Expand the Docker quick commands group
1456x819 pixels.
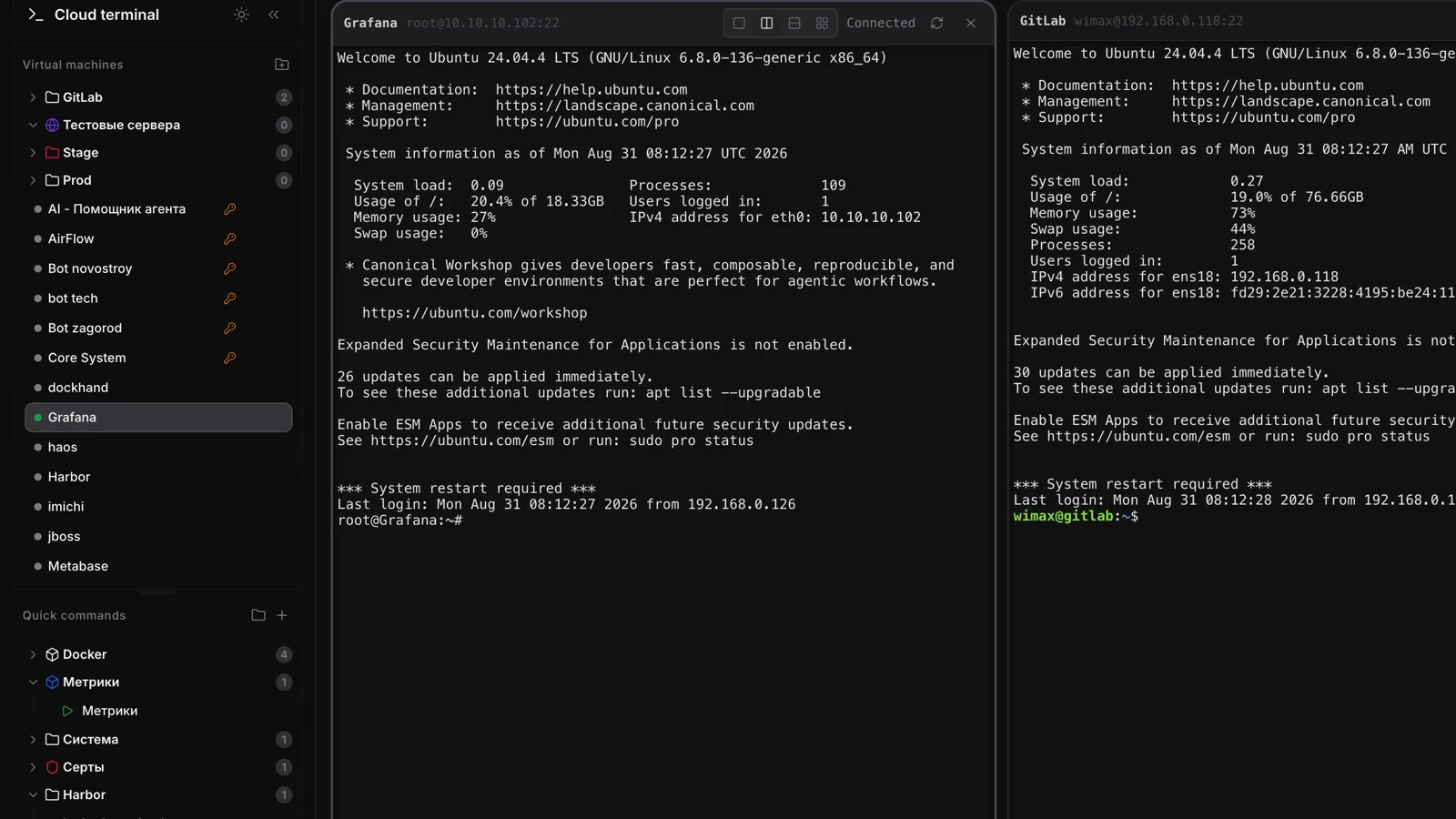coord(33,654)
